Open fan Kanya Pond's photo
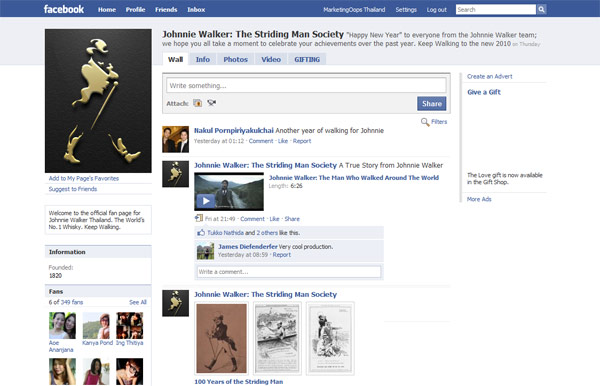Screen dimensions: 600x386 (x=96, y=326)
